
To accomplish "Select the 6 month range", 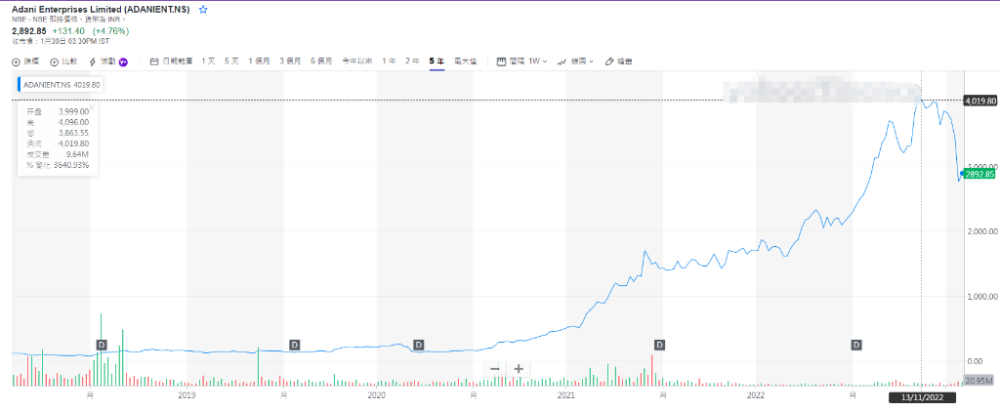I will click(x=321, y=61).
